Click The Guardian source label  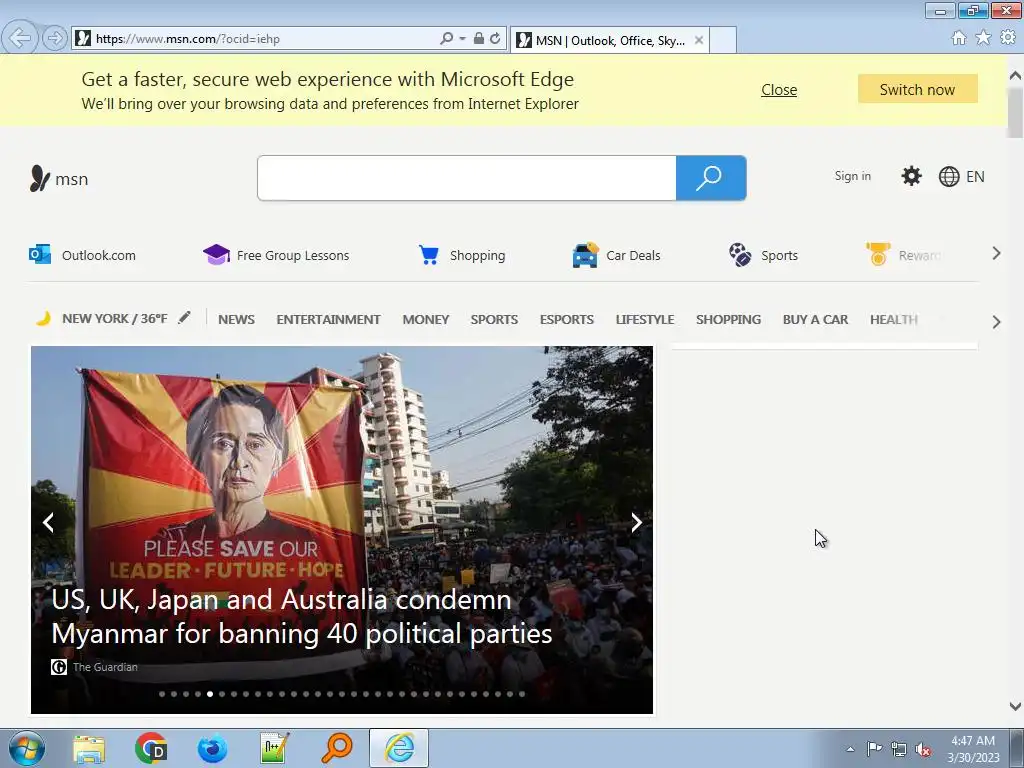click(x=105, y=667)
